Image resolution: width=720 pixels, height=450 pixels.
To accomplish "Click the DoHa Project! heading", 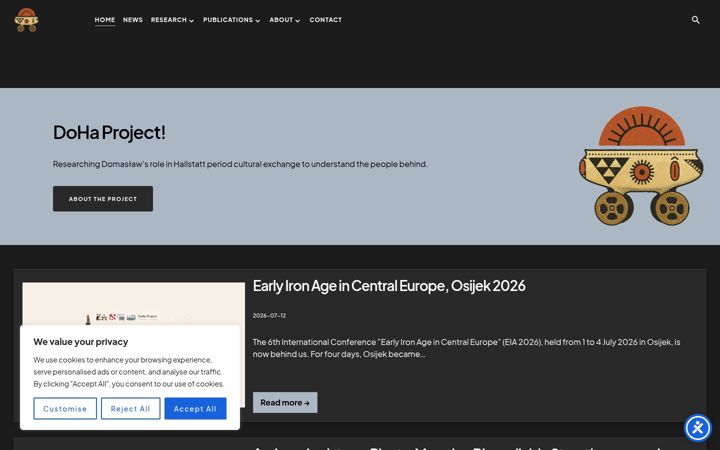I will click(x=109, y=132).
